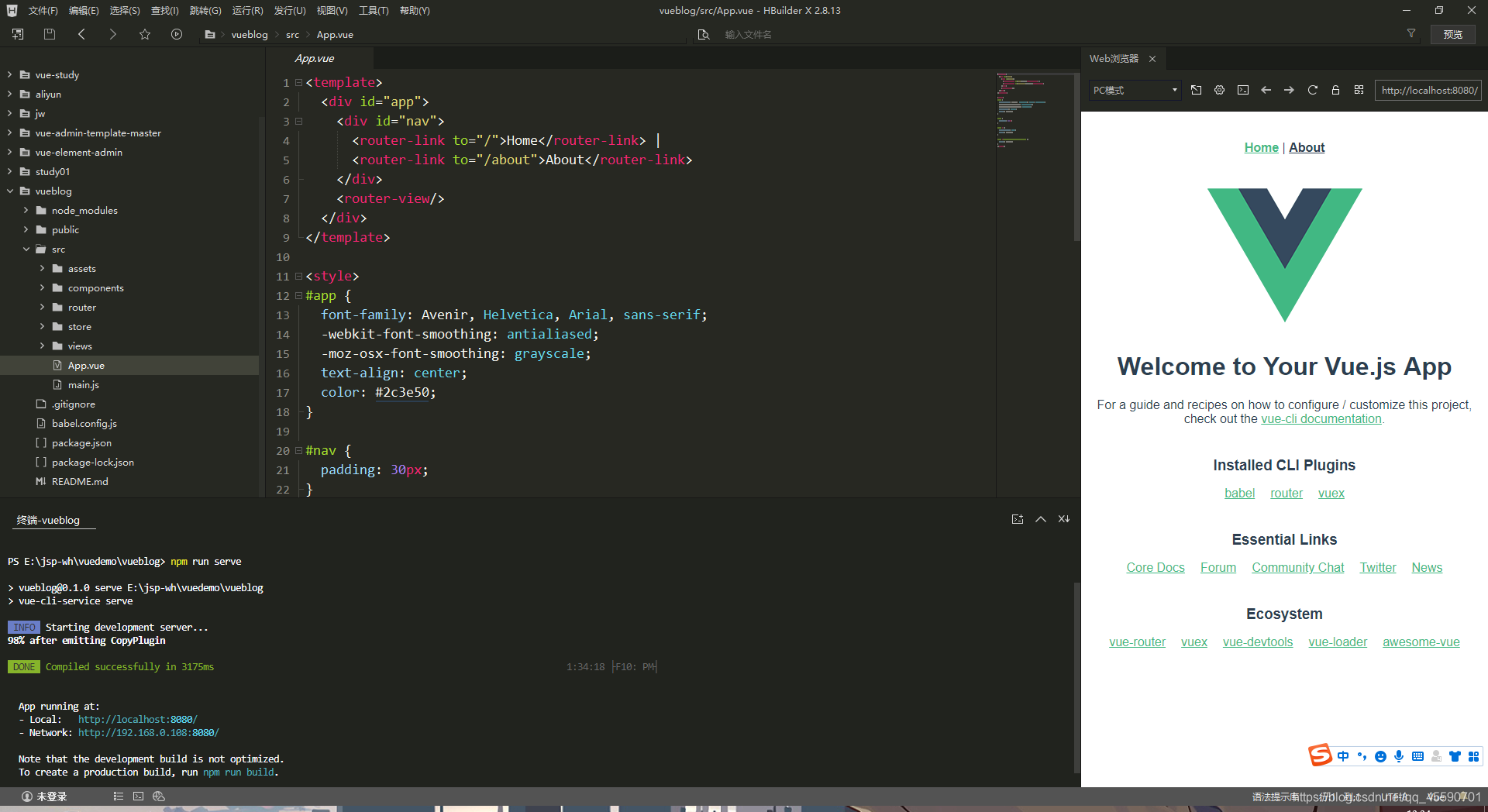This screenshot has width=1488, height=812.
Task: Select the App.vue editor tab
Action: pyautogui.click(x=315, y=59)
